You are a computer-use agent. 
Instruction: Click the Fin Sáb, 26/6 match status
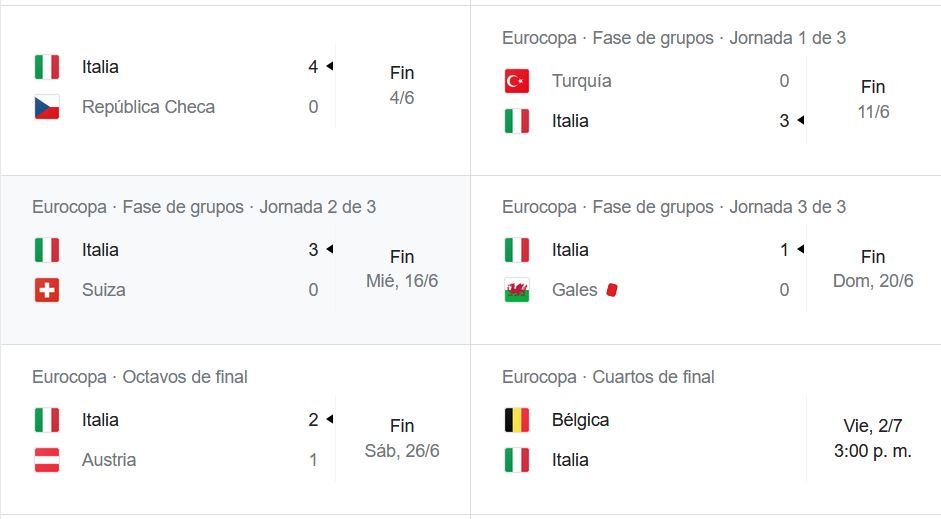coord(402,439)
